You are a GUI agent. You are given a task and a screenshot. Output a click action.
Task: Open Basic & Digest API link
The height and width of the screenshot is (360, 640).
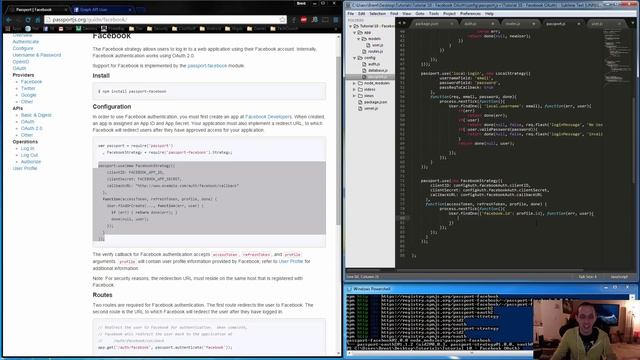click(x=36, y=115)
